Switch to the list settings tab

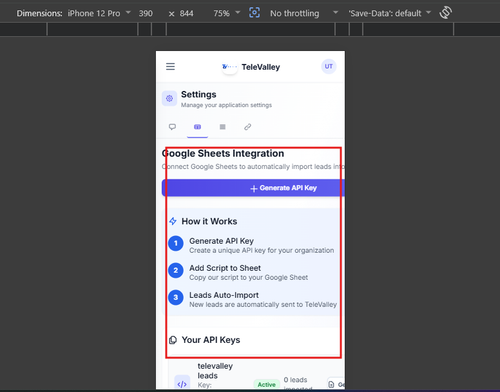pos(223,127)
